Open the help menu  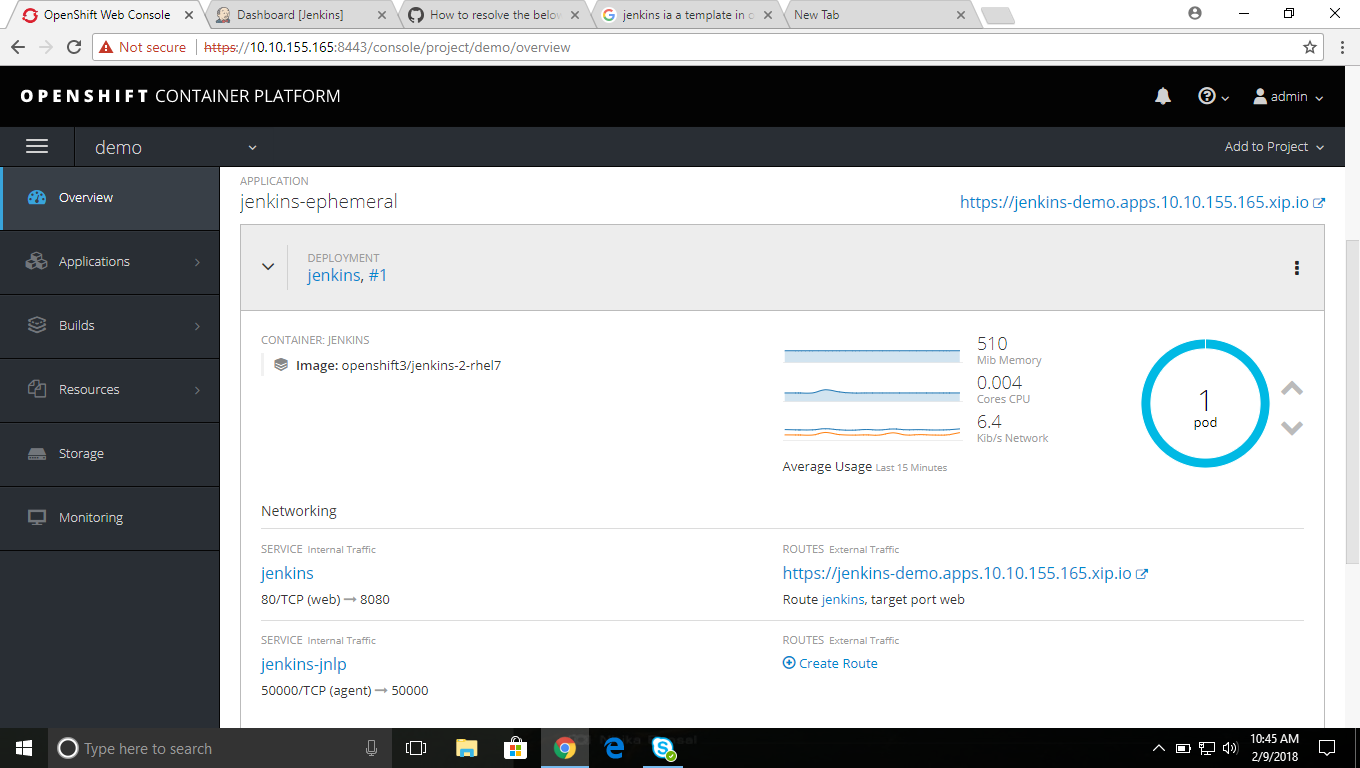[1208, 96]
